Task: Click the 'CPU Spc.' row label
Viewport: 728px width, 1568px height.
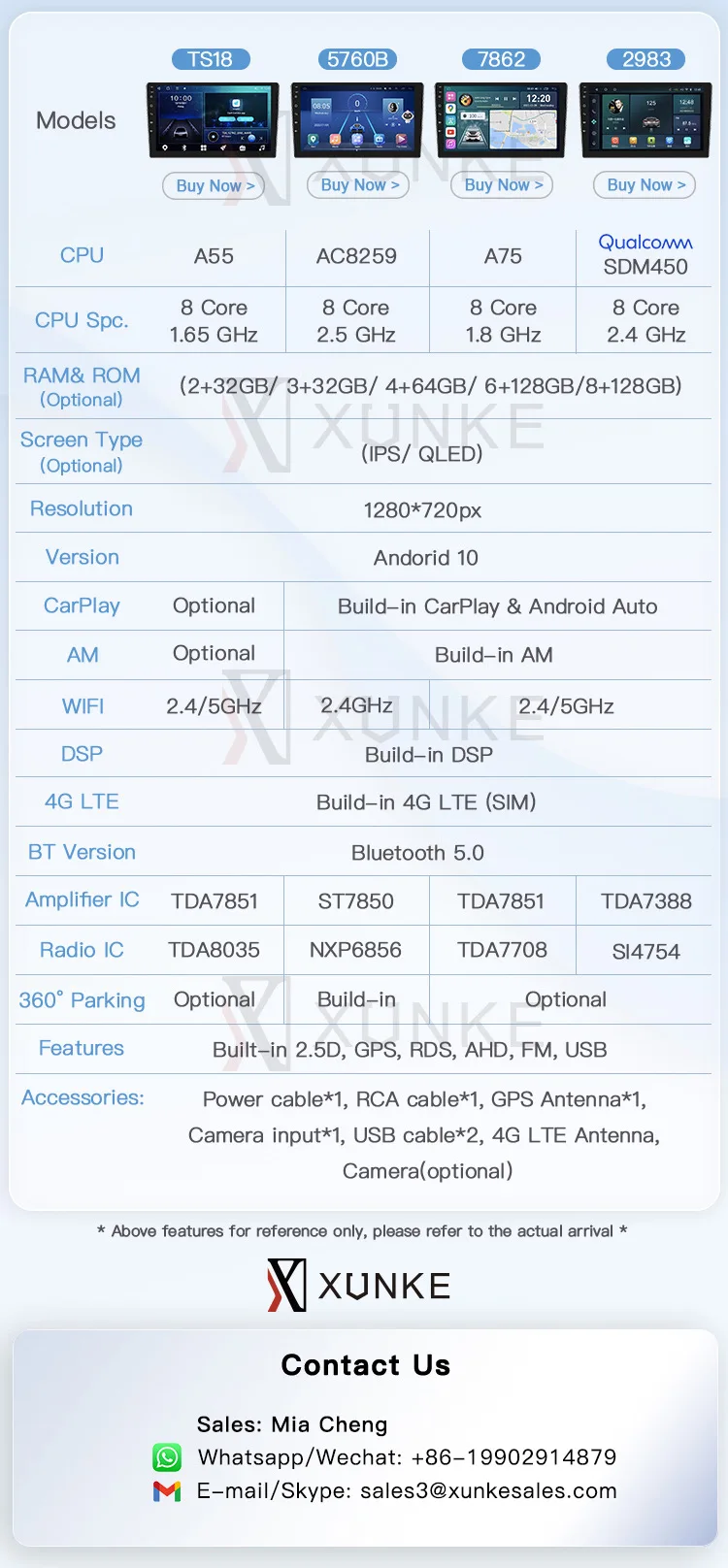Action: pyautogui.click(x=82, y=320)
